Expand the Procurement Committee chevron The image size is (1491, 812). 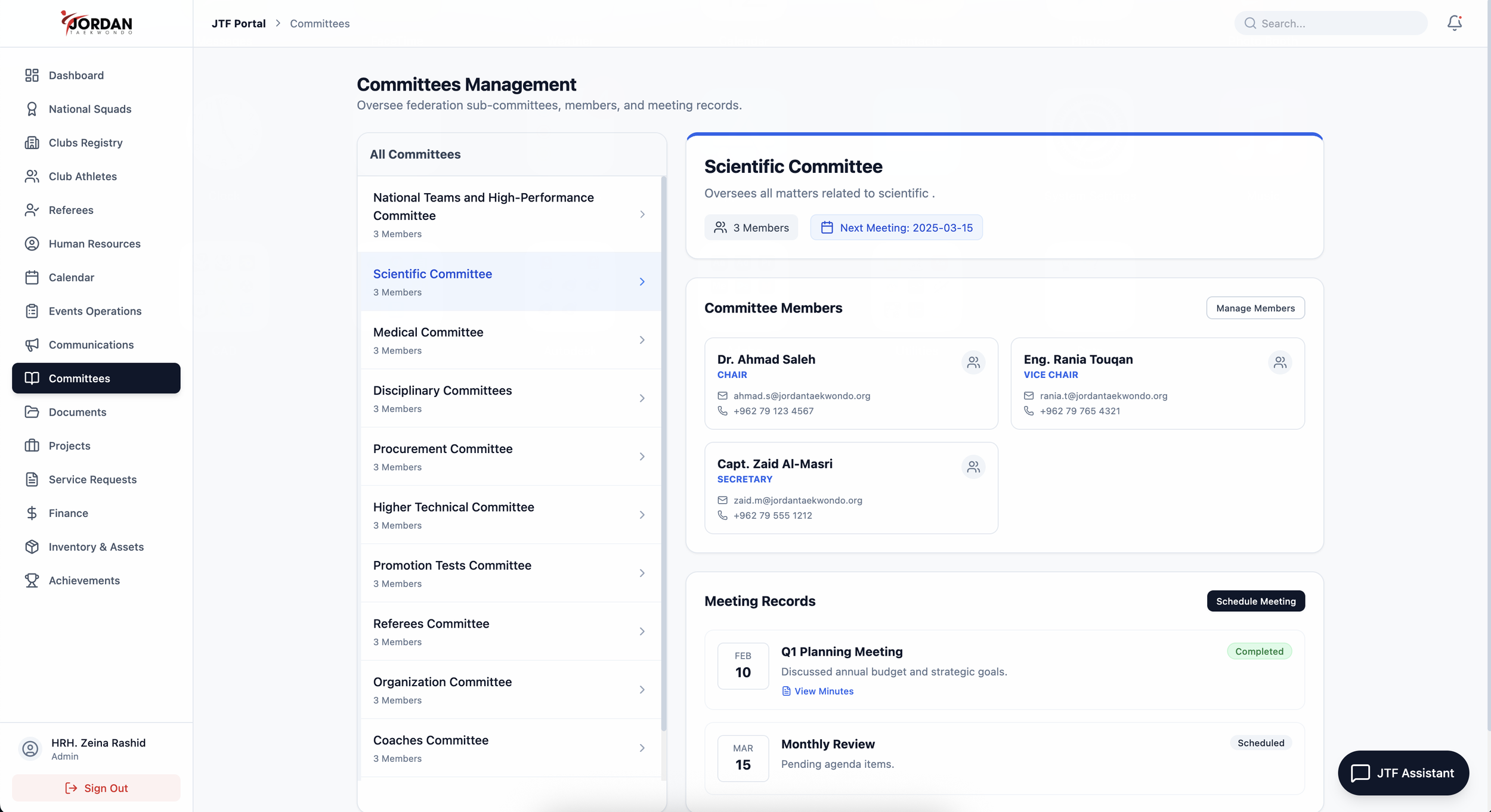tap(642, 457)
